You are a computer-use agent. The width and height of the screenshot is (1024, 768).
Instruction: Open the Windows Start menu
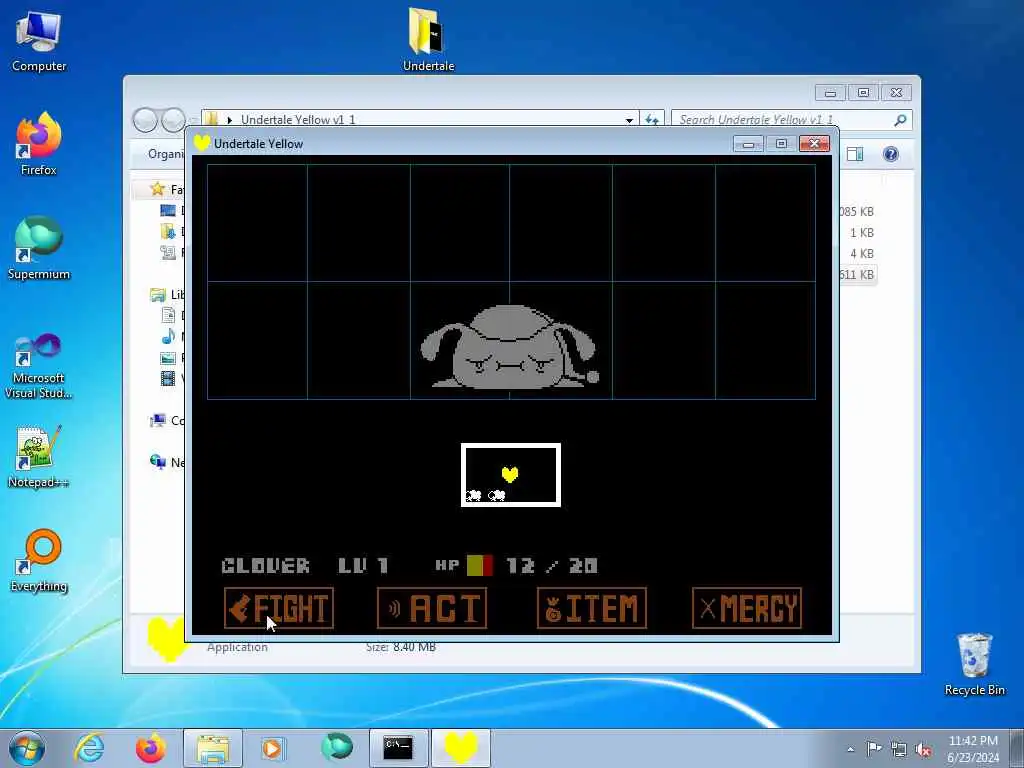click(27, 748)
